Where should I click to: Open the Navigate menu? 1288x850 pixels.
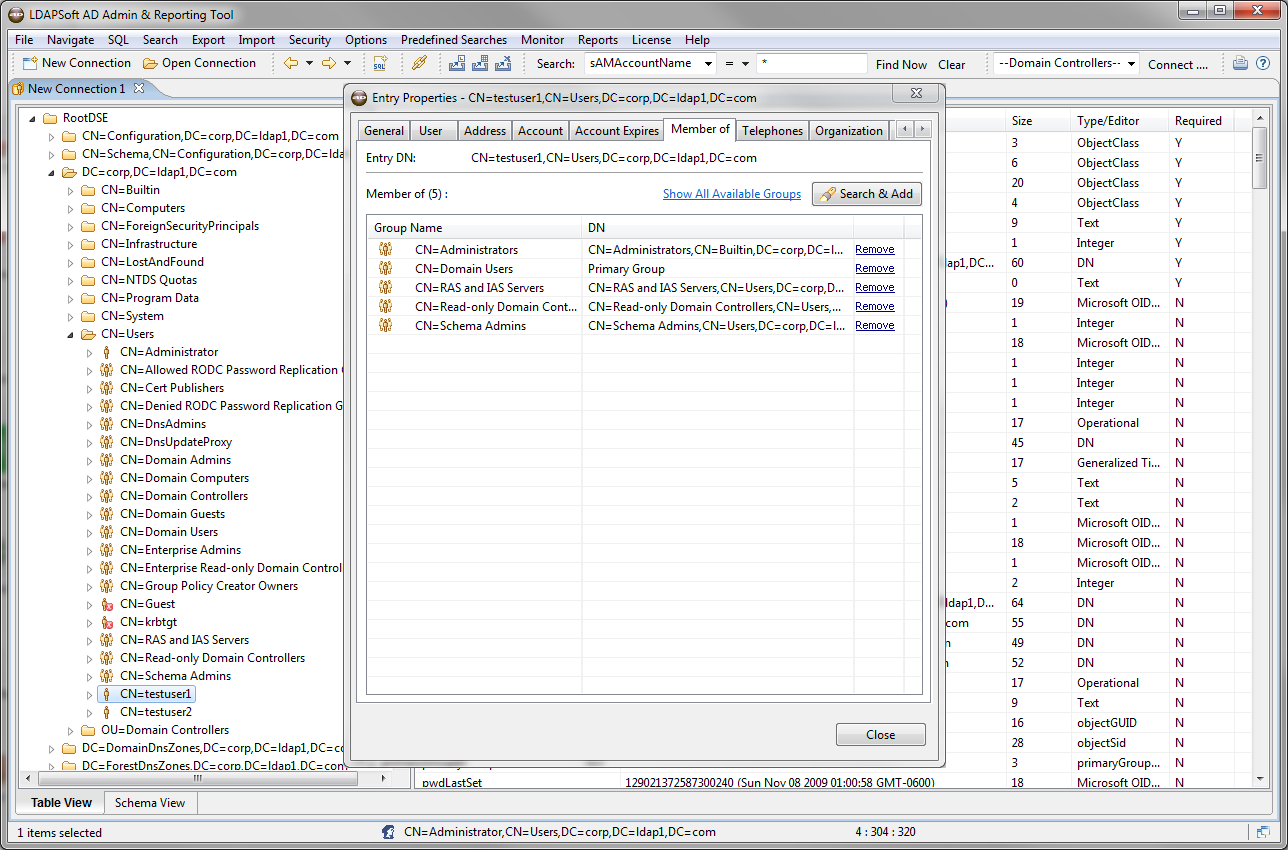tap(71, 40)
